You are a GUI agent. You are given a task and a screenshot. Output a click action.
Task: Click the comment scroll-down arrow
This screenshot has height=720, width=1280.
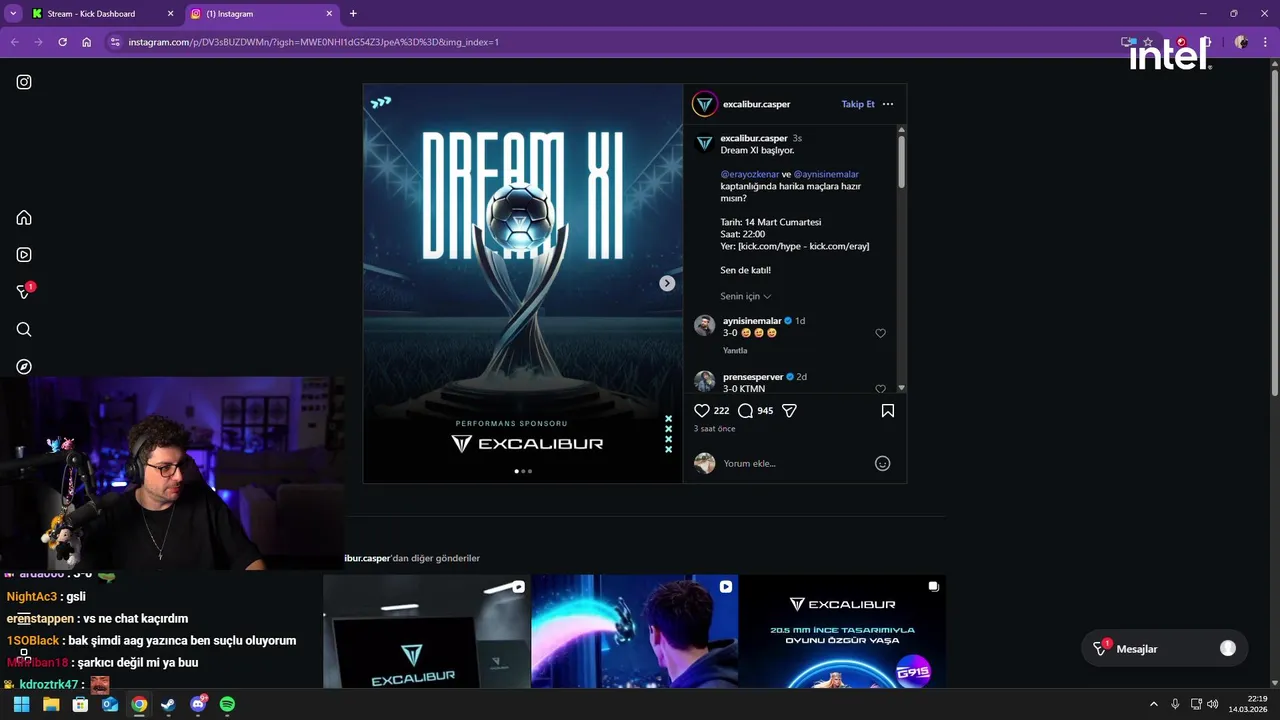point(901,388)
